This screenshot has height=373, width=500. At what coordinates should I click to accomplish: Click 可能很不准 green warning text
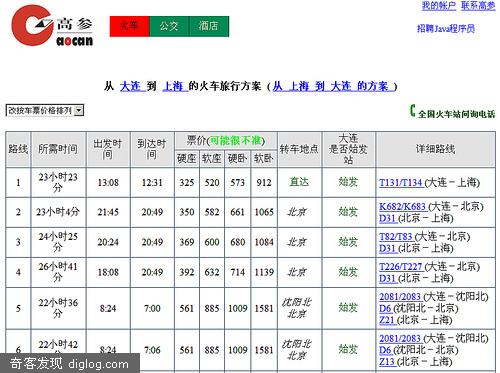(x=236, y=141)
